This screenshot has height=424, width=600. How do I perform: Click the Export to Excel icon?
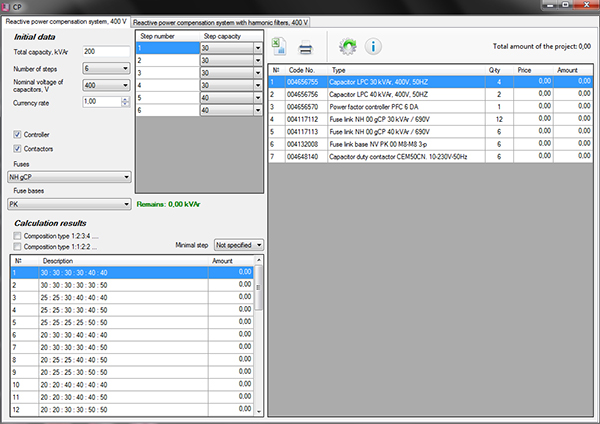click(281, 46)
